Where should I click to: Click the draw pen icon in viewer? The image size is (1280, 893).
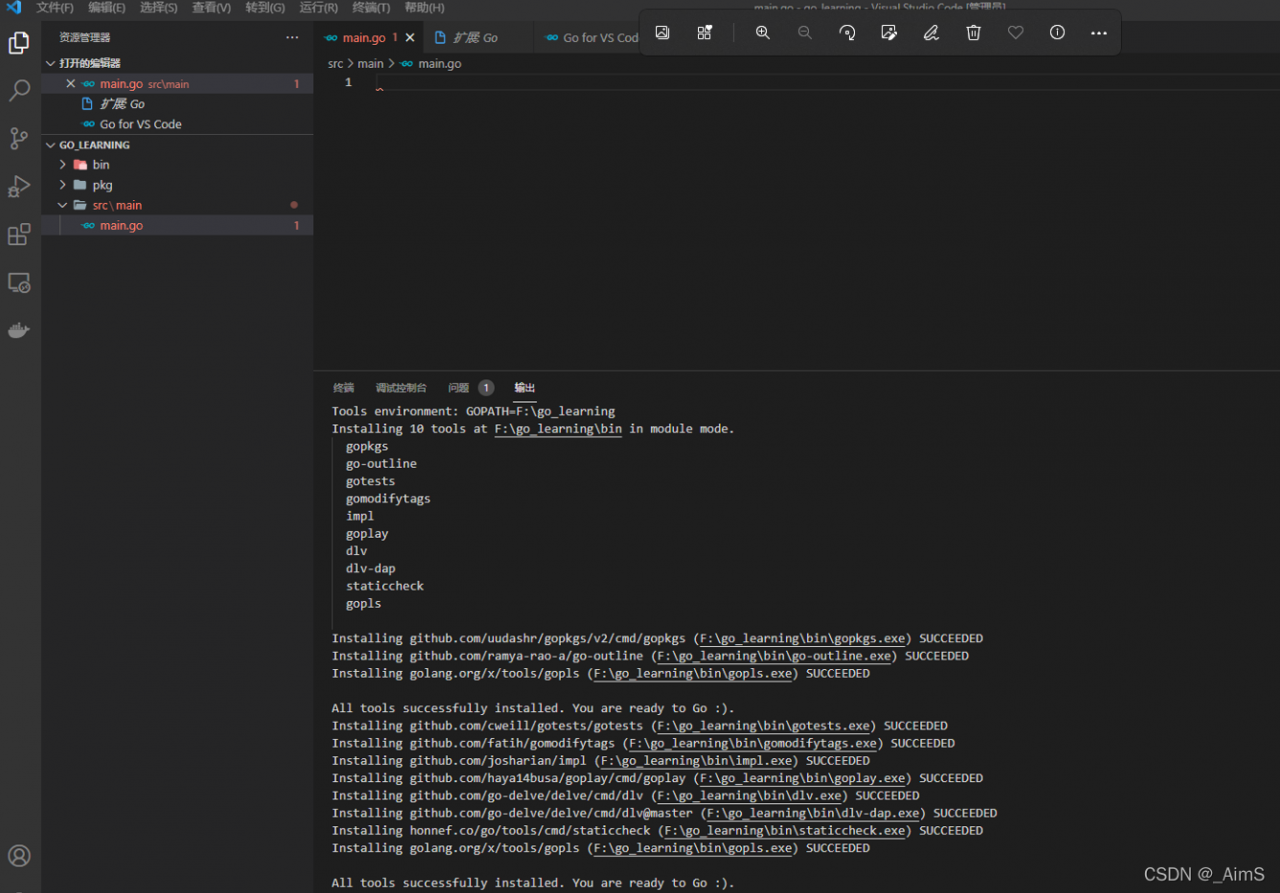pos(931,33)
